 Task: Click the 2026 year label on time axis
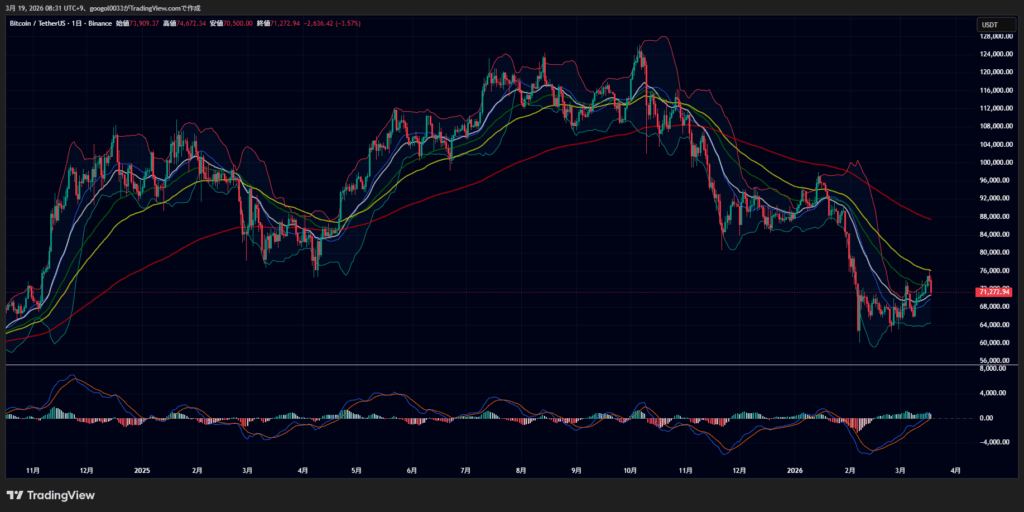pyautogui.click(x=795, y=469)
